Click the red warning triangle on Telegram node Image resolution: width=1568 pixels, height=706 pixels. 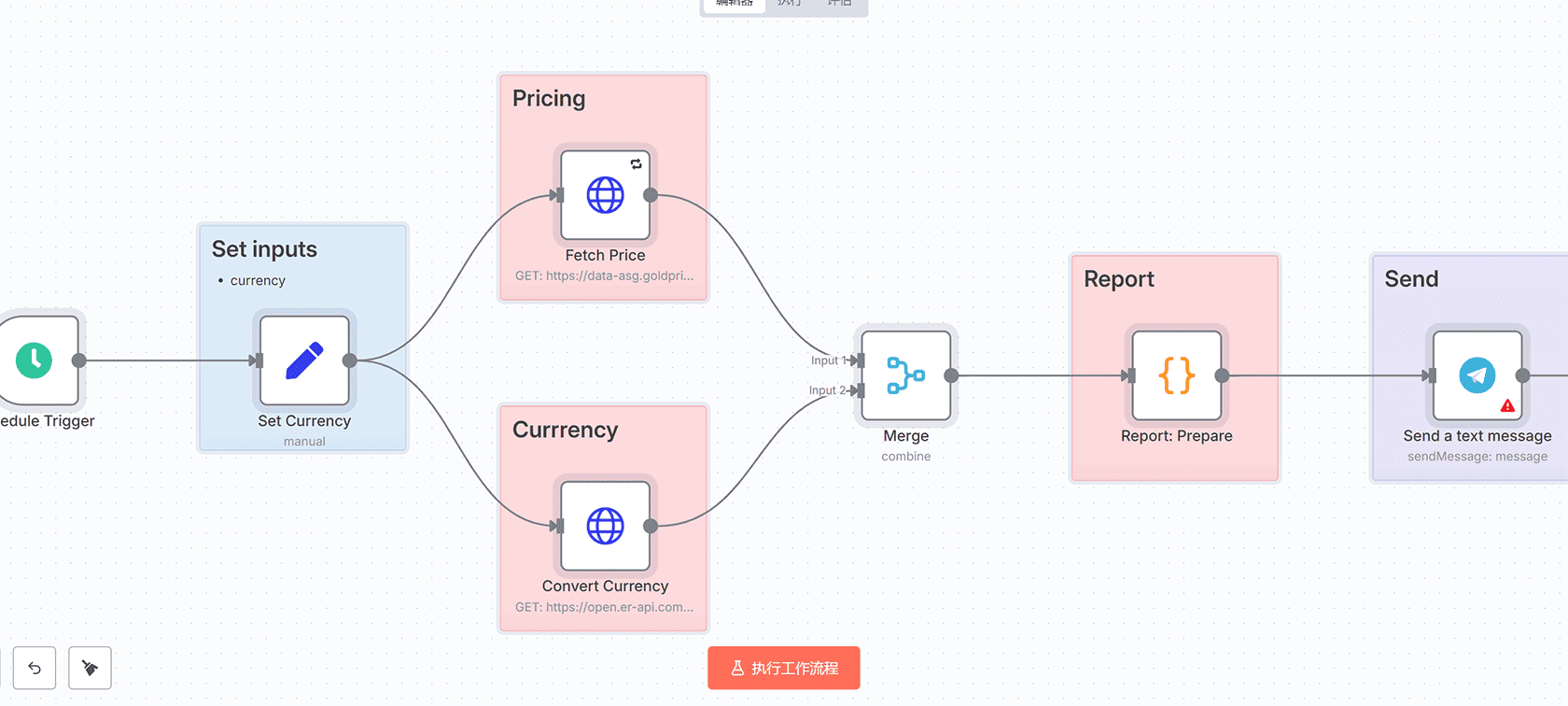point(1507,406)
